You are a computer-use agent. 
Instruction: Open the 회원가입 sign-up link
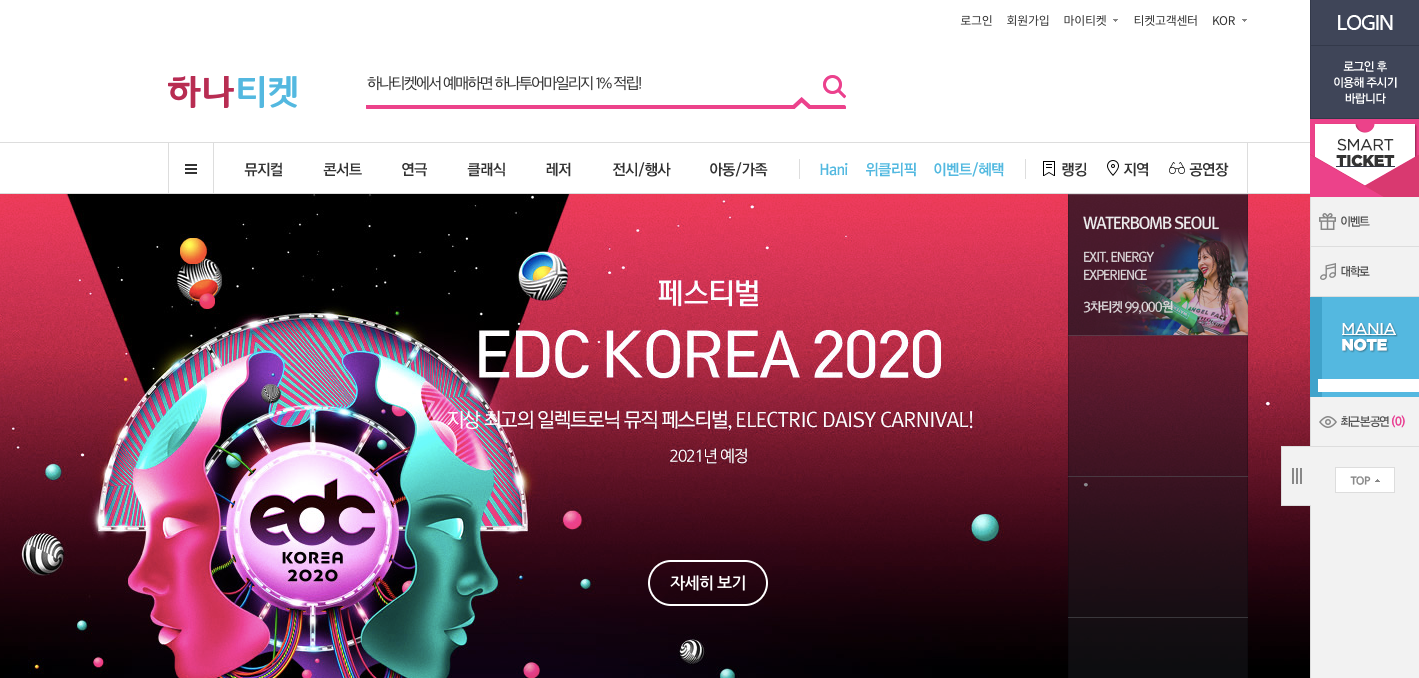pyautogui.click(x=1028, y=20)
